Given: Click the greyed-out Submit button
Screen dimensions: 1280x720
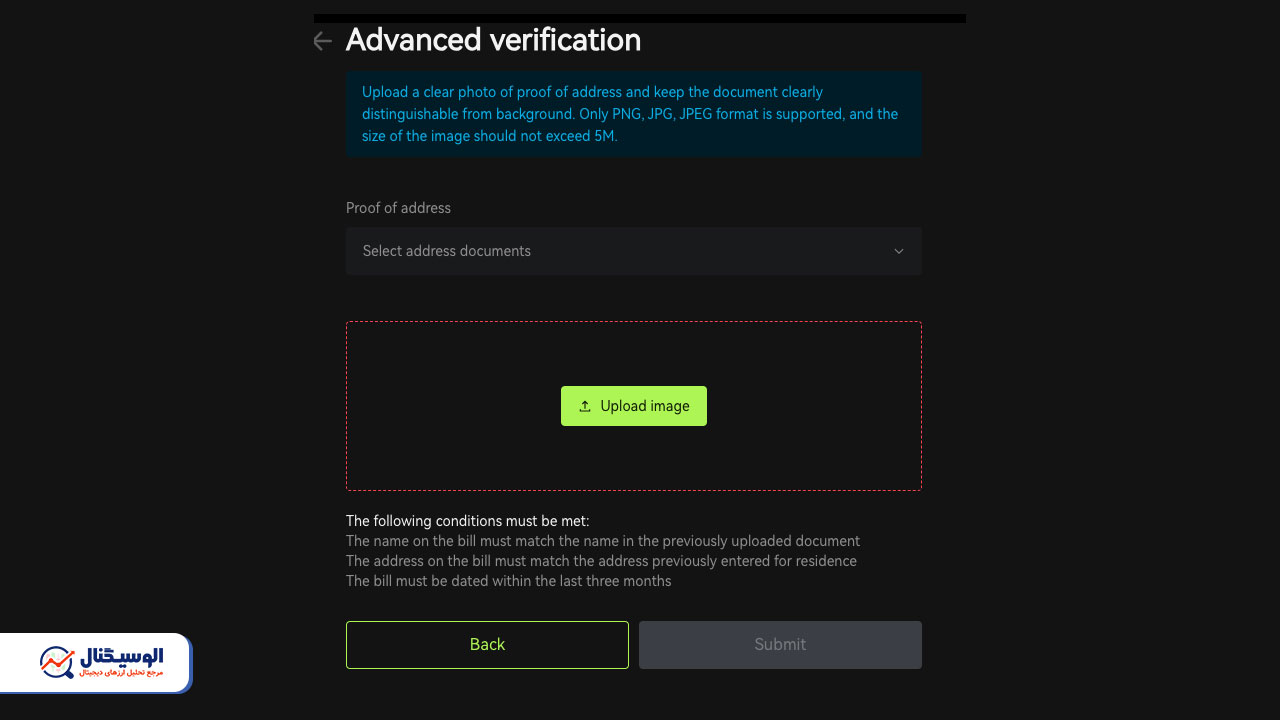Looking at the screenshot, I should tap(780, 645).
